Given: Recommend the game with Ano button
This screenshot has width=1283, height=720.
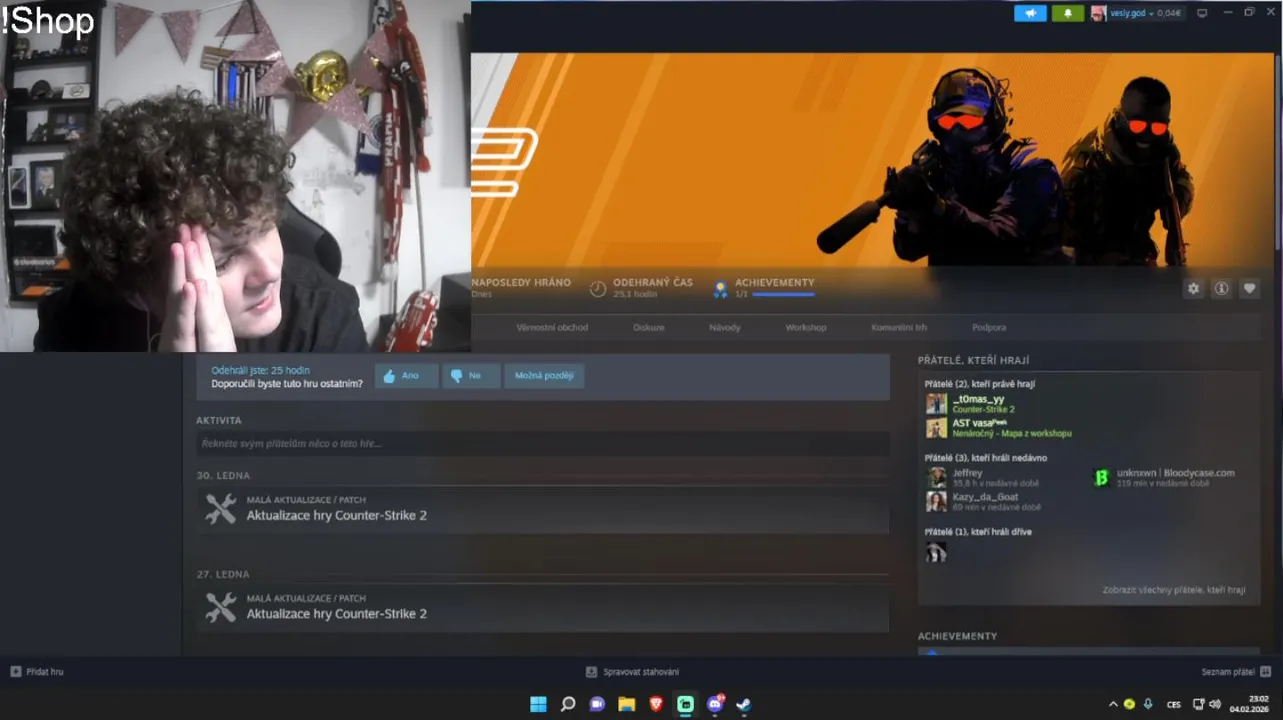Looking at the screenshot, I should (406, 376).
